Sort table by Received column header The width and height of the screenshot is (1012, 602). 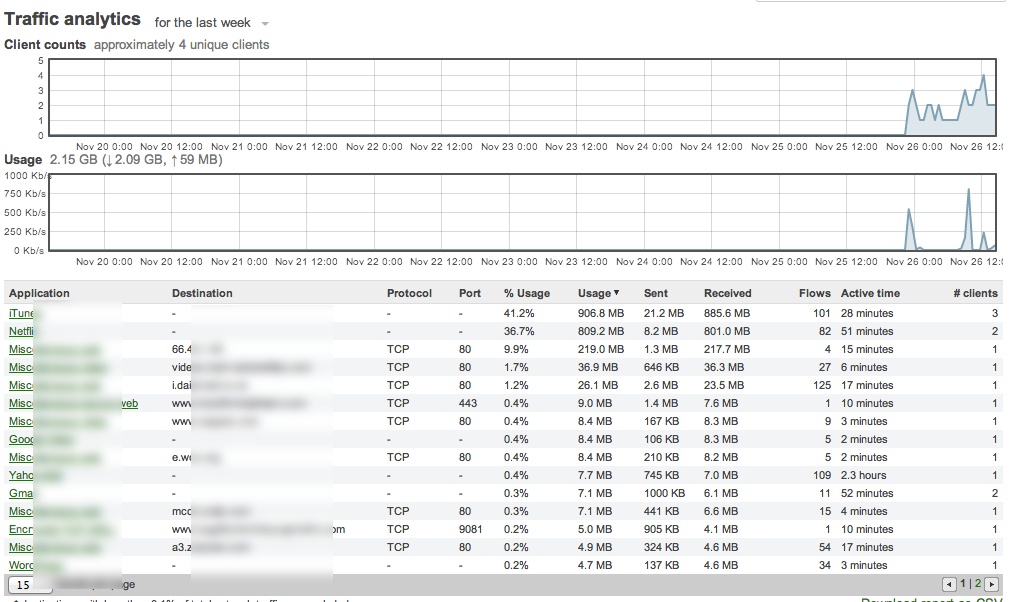tap(727, 293)
